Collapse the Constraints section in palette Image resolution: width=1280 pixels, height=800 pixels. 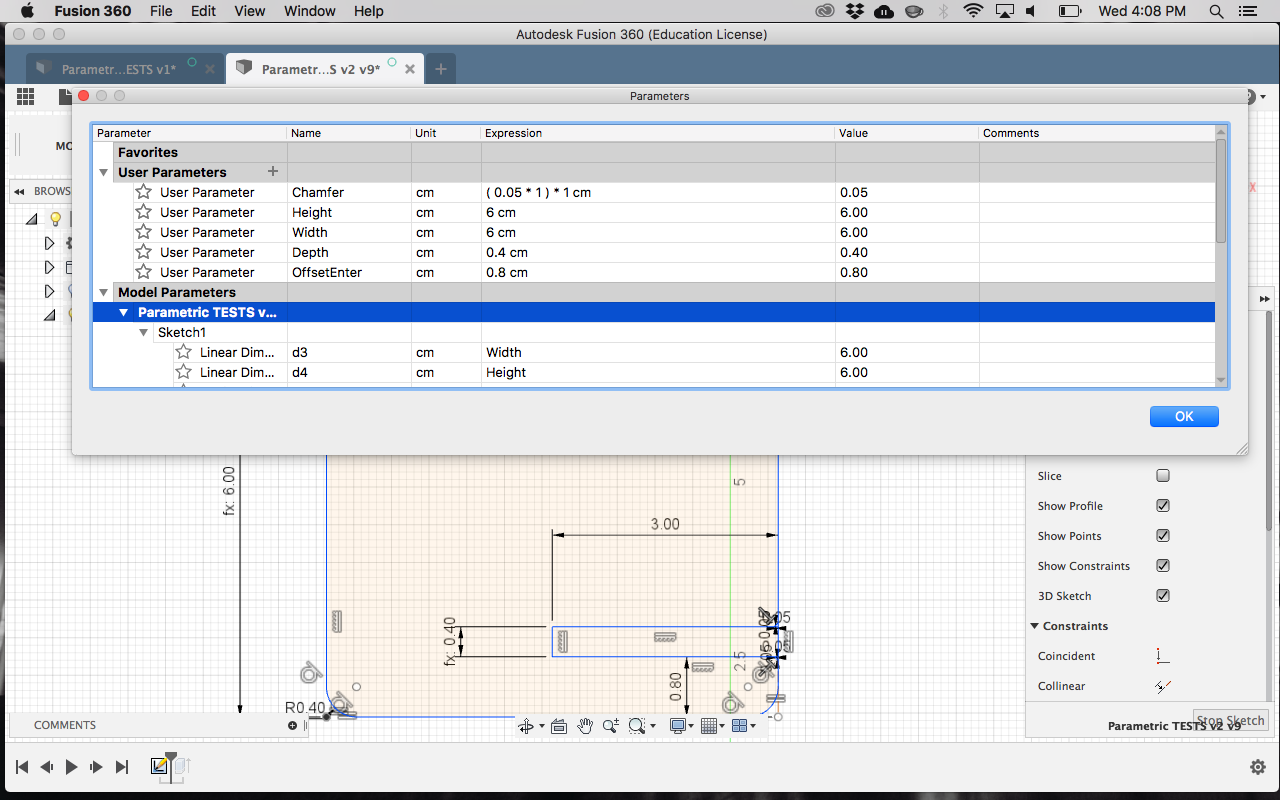1035,626
